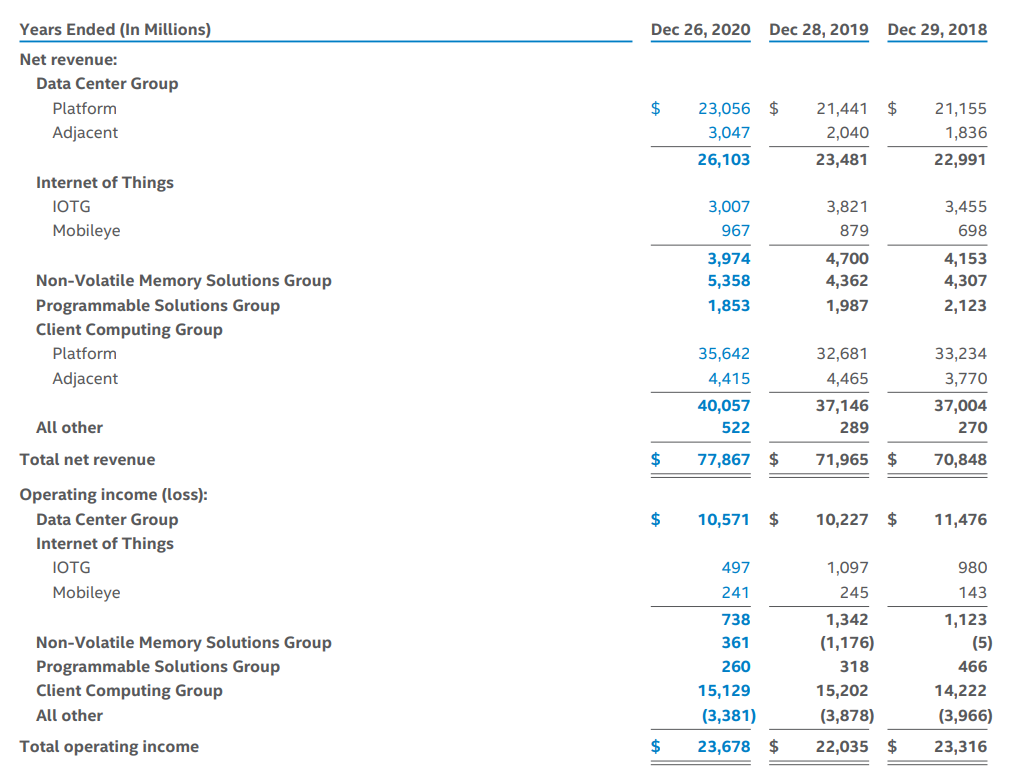Select the subtotal 4,153
Screen dimensions: 1015x780
[x=966, y=259]
